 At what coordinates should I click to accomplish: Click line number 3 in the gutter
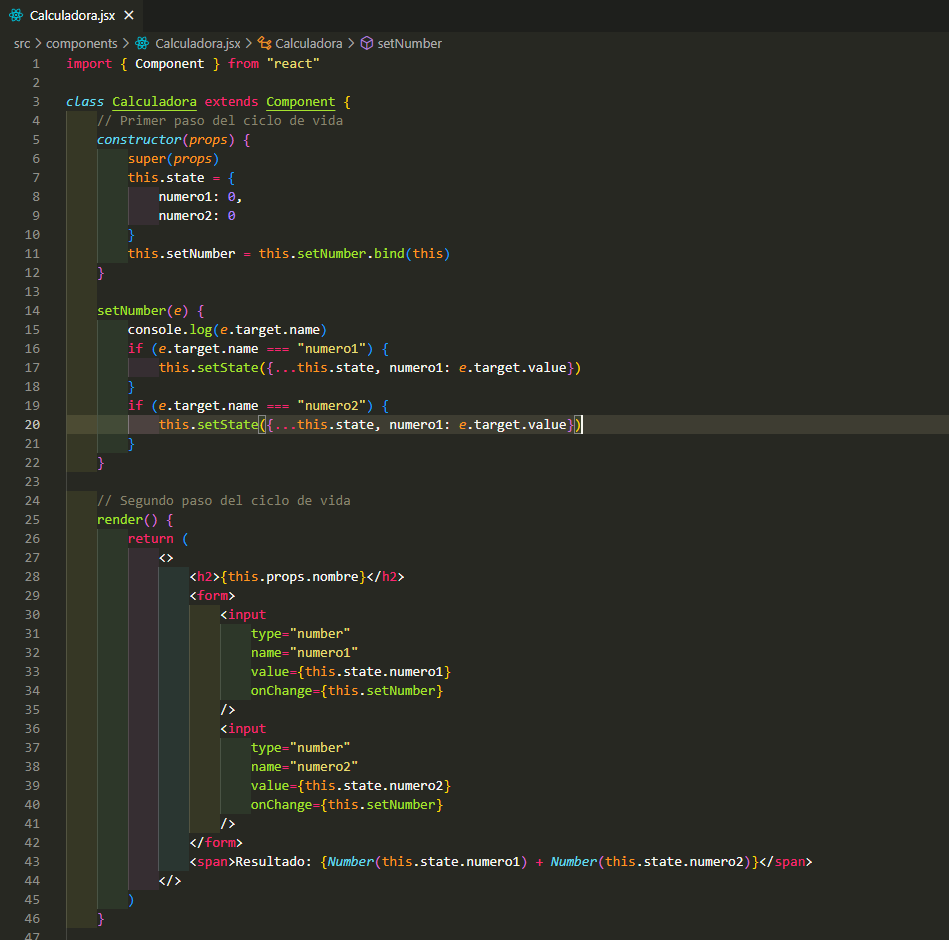tap(37, 101)
